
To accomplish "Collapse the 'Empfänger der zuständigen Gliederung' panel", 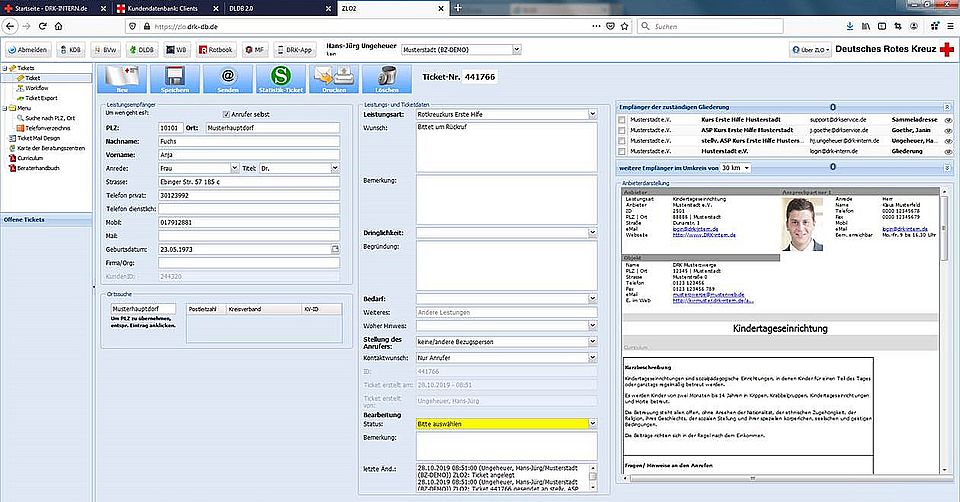I will click(x=946, y=105).
